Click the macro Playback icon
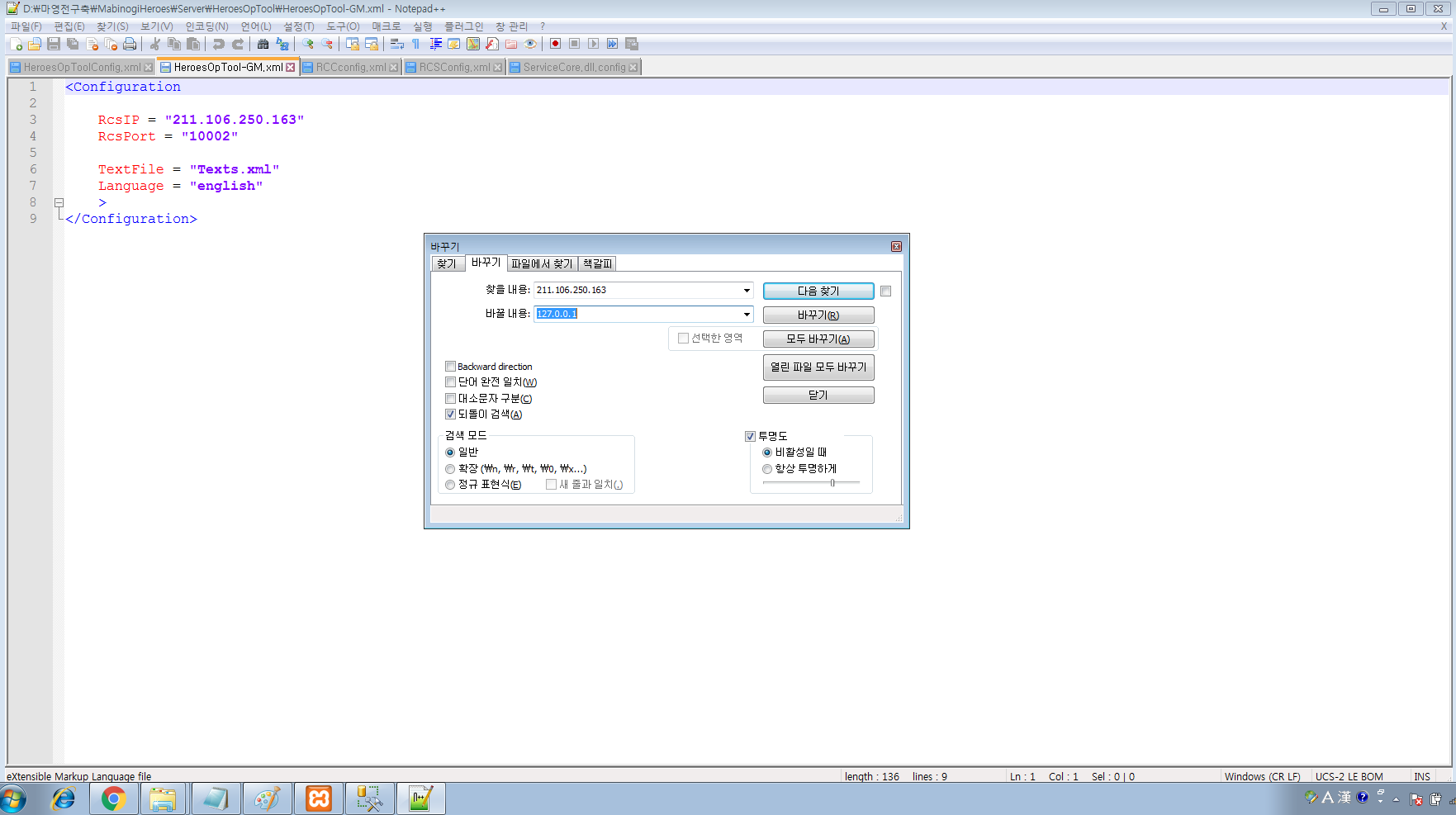This screenshot has width=1456, height=815. (594, 44)
